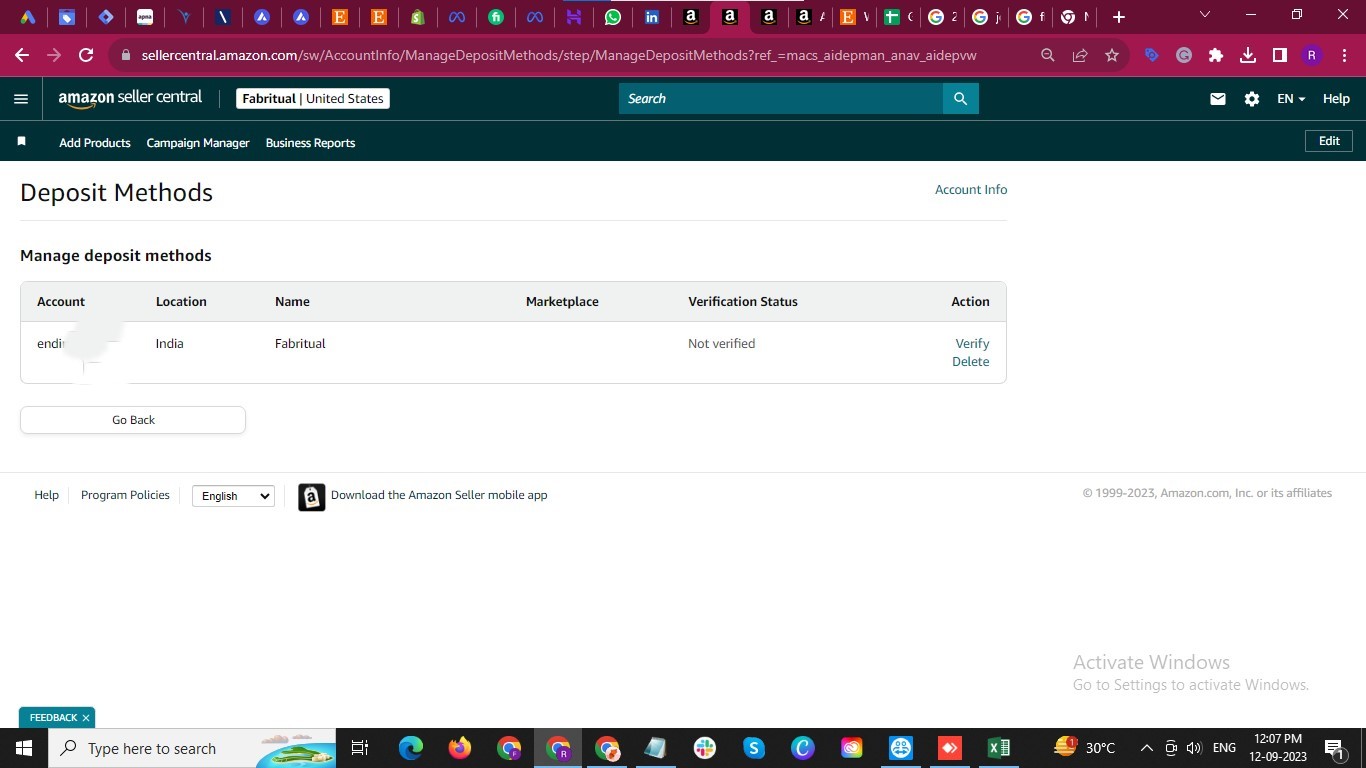Image resolution: width=1366 pixels, height=768 pixels.
Task: Click the share page icon in address bar
Action: tap(1080, 55)
